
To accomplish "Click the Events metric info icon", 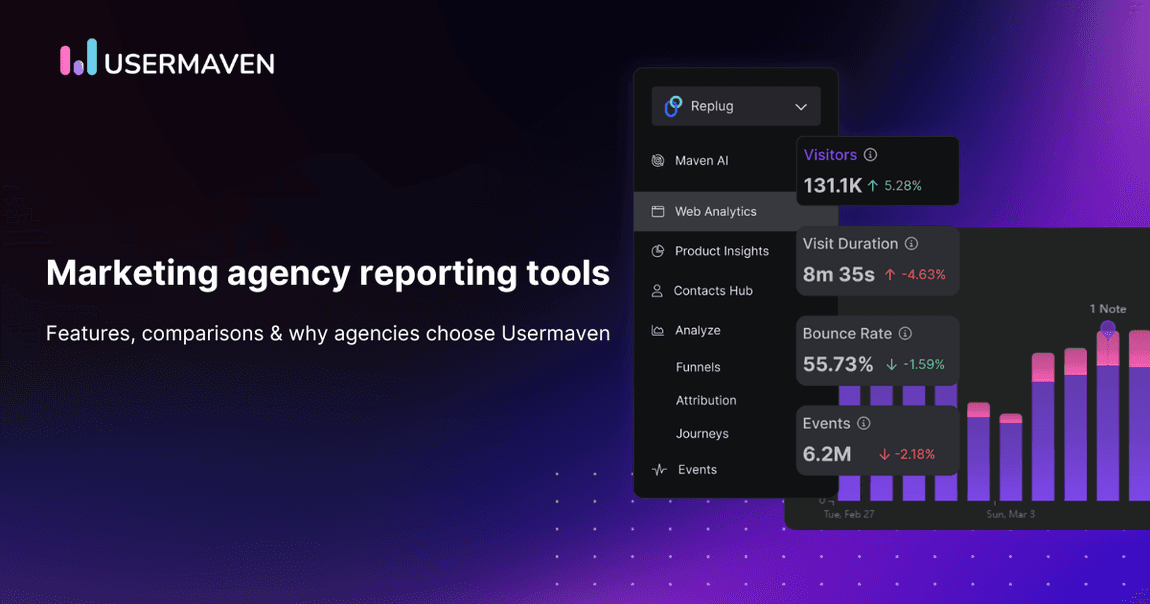I will coord(865,423).
